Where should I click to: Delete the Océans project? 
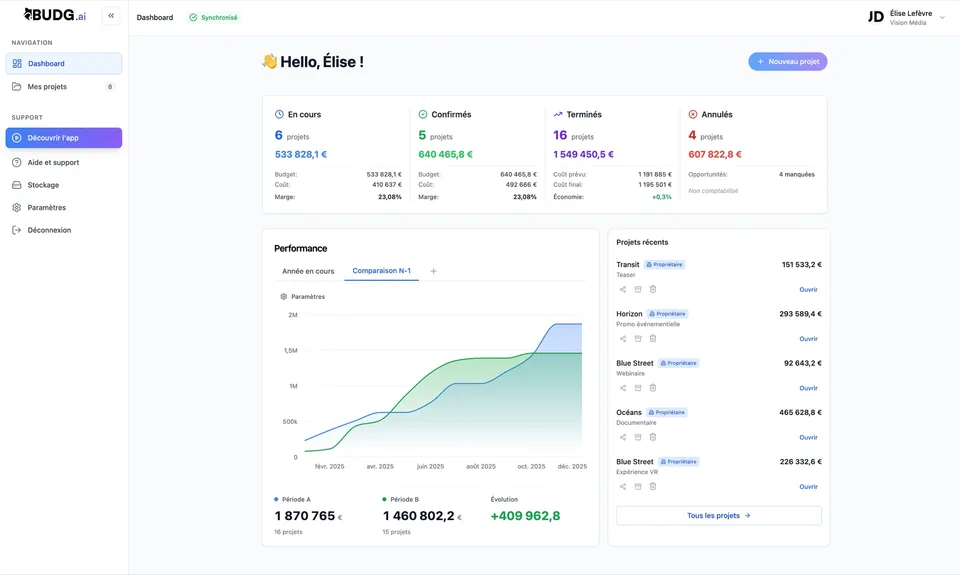pyautogui.click(x=653, y=437)
